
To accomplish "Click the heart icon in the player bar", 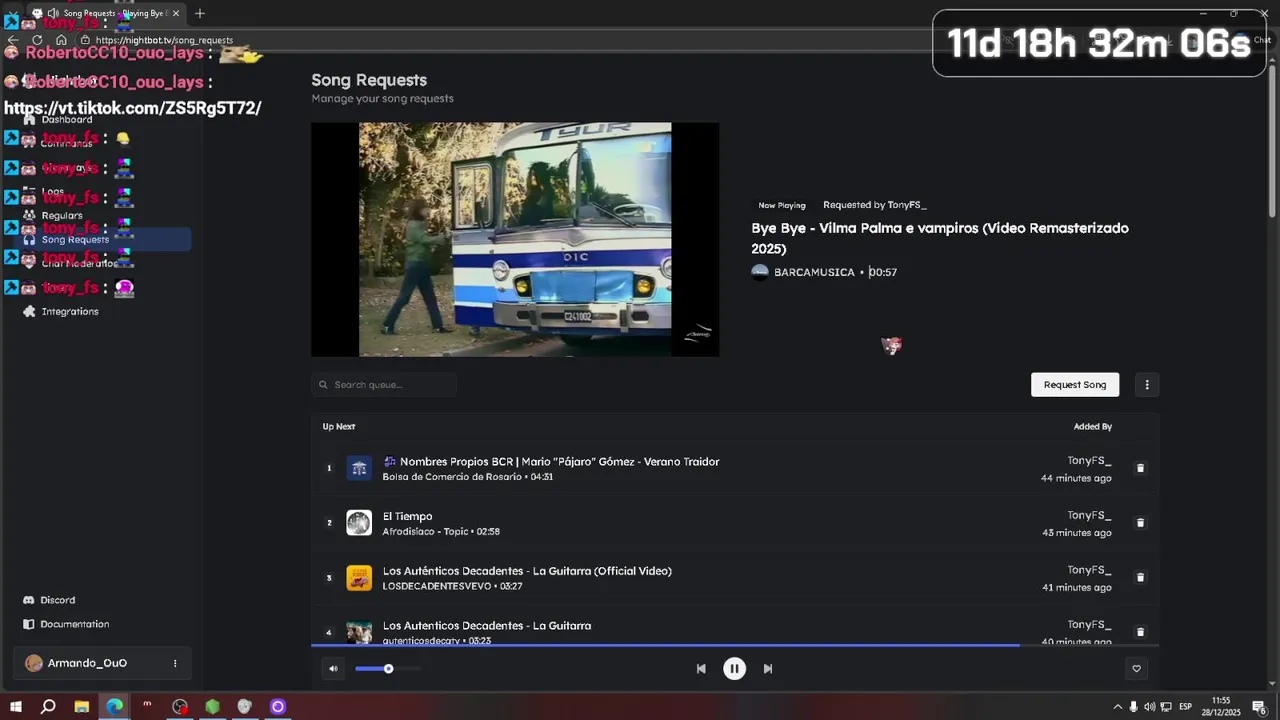I will 1136,669.
